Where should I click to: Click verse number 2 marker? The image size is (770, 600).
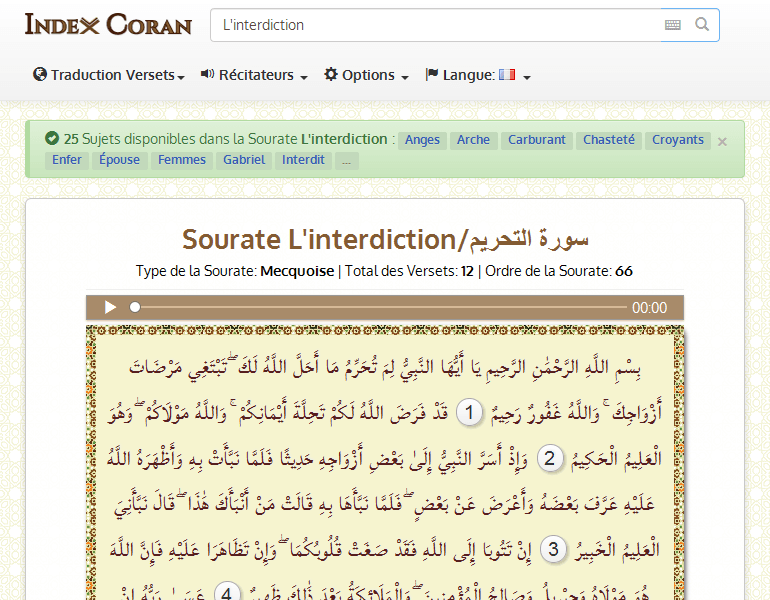click(x=549, y=459)
